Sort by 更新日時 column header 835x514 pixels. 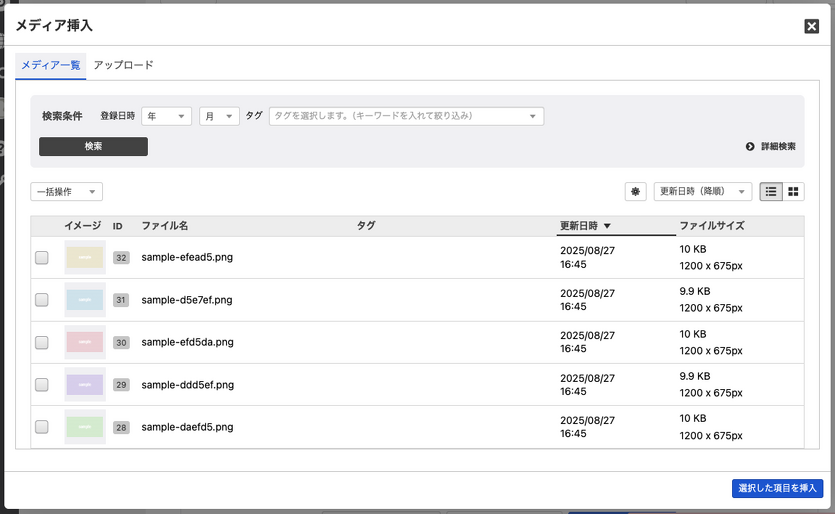(x=585, y=226)
